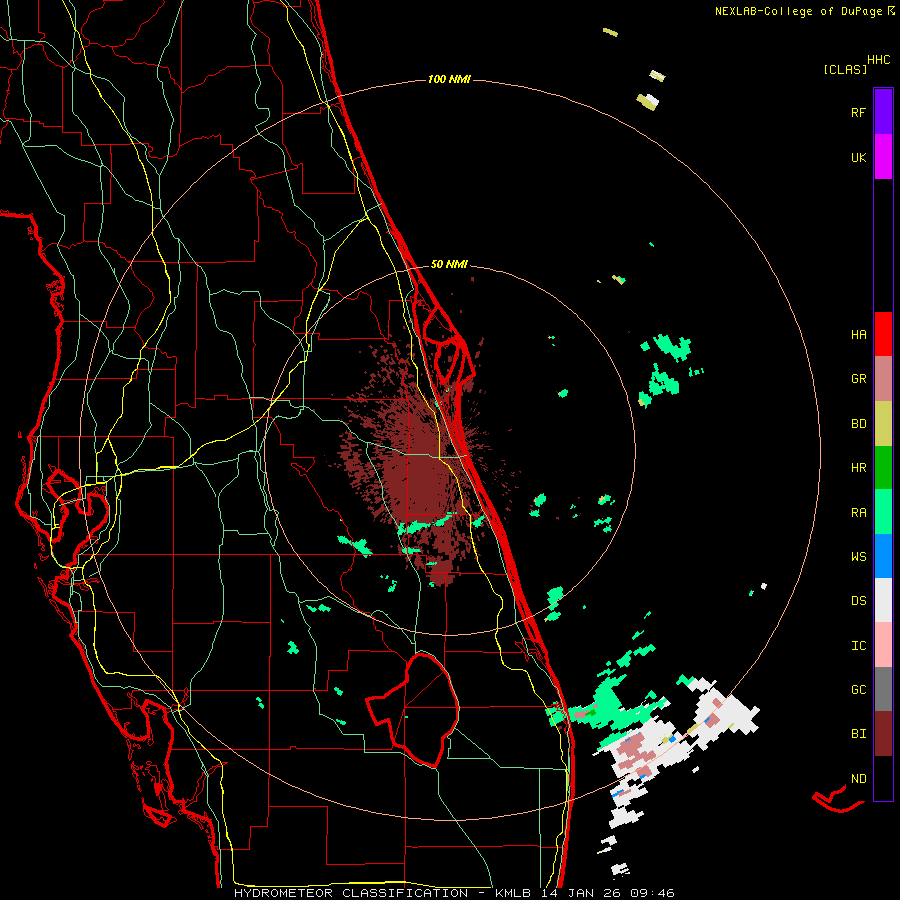
Task: Click the HA legend label
Action: click(x=858, y=335)
